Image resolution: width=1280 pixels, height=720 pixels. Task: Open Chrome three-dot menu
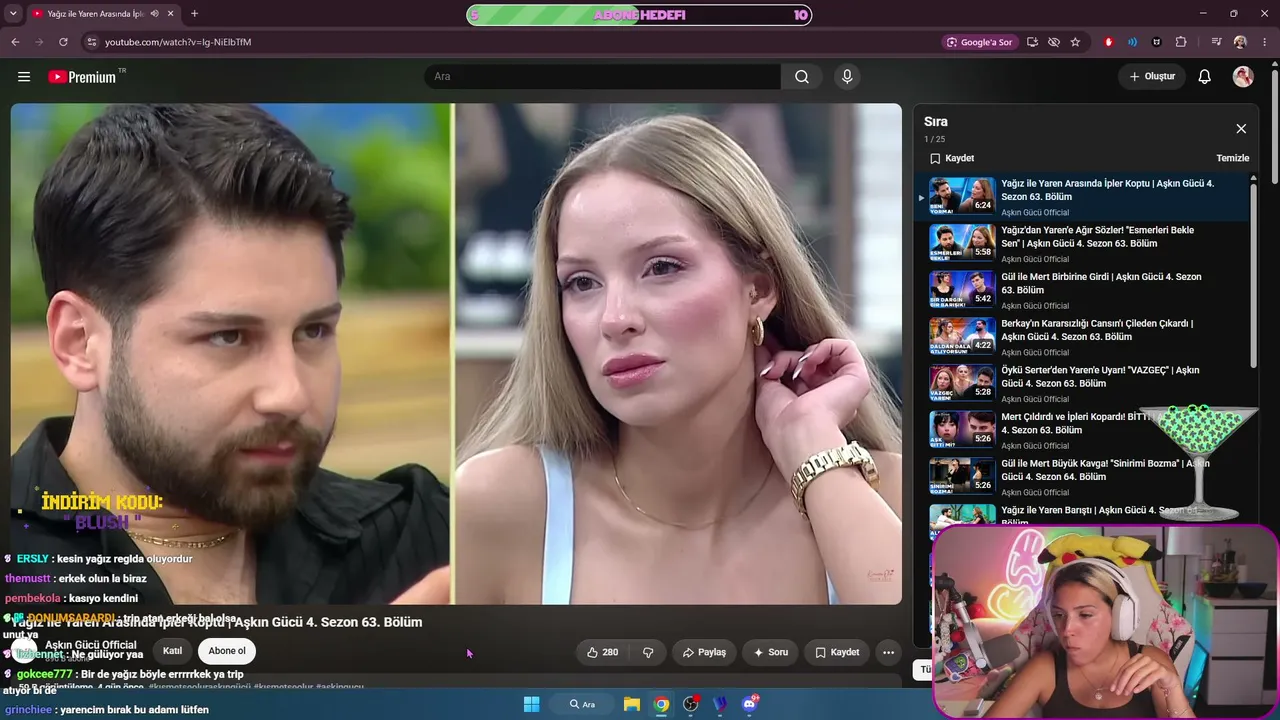coord(1265,42)
